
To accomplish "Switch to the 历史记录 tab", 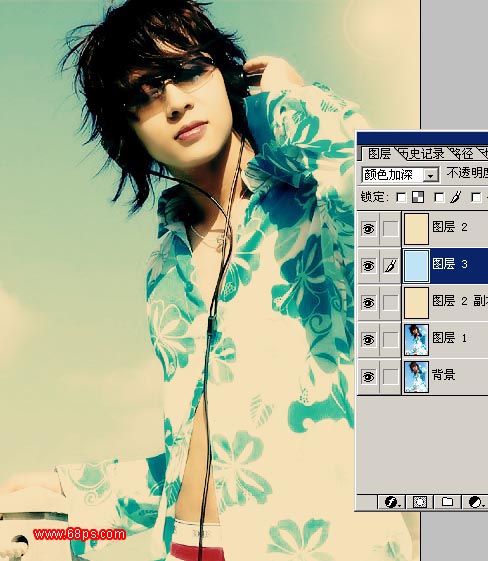I will tap(421, 154).
